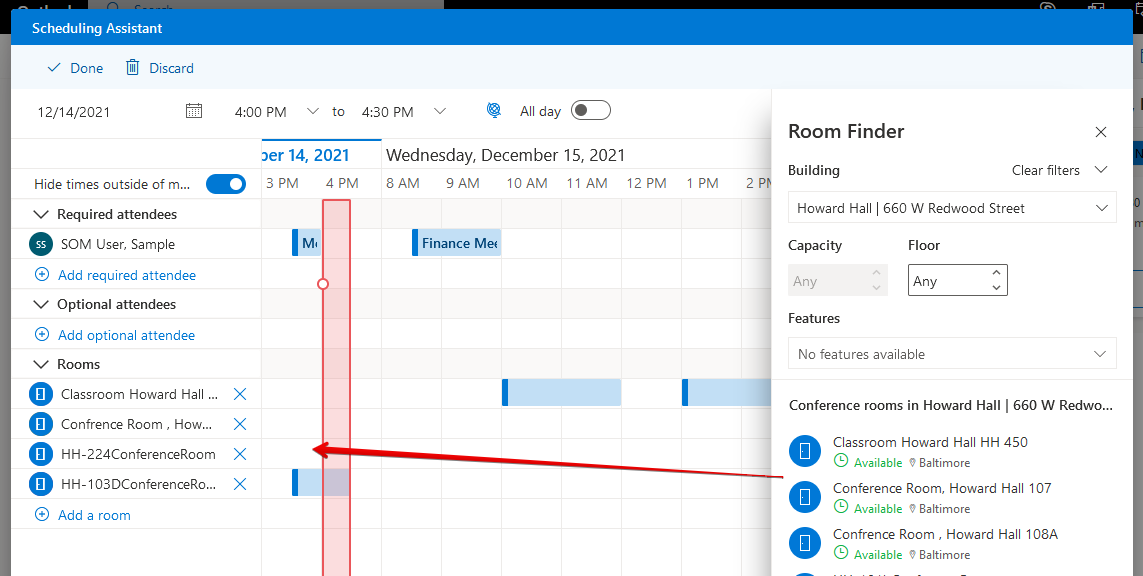Close the Room Finder panel
The height and width of the screenshot is (576, 1143).
1100,132
